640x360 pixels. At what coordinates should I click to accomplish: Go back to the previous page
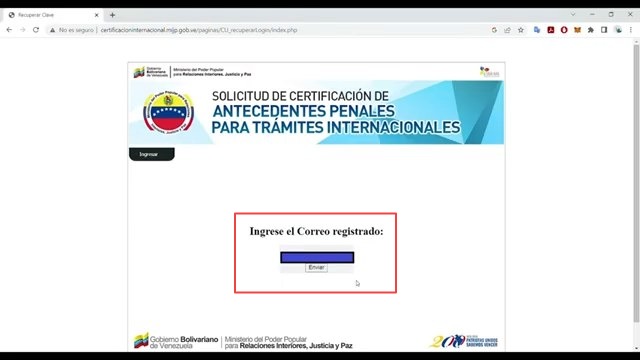point(9,30)
